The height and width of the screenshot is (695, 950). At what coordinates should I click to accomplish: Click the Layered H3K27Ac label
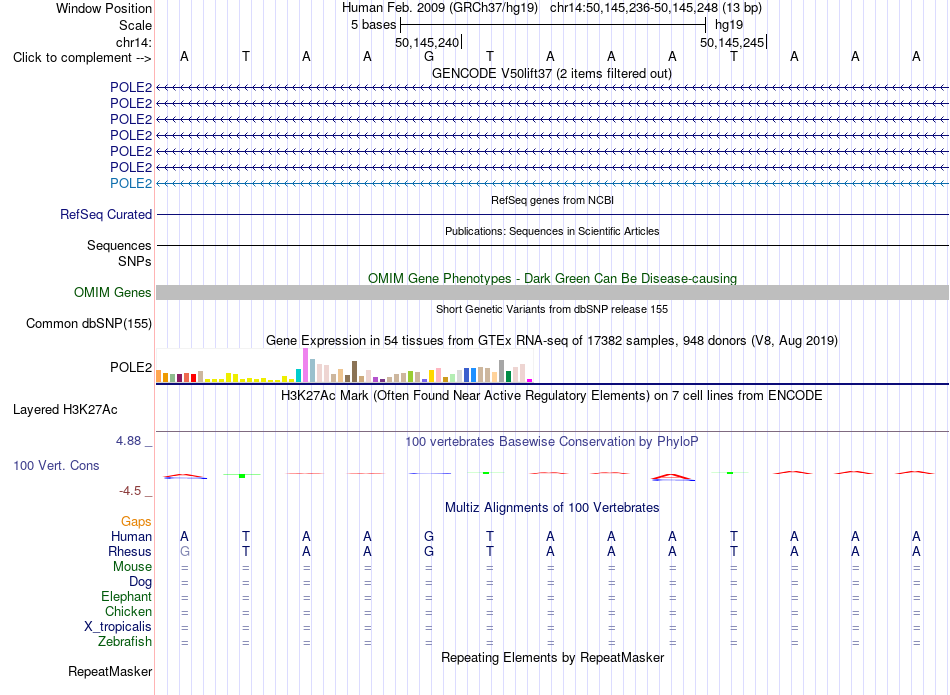point(65,410)
